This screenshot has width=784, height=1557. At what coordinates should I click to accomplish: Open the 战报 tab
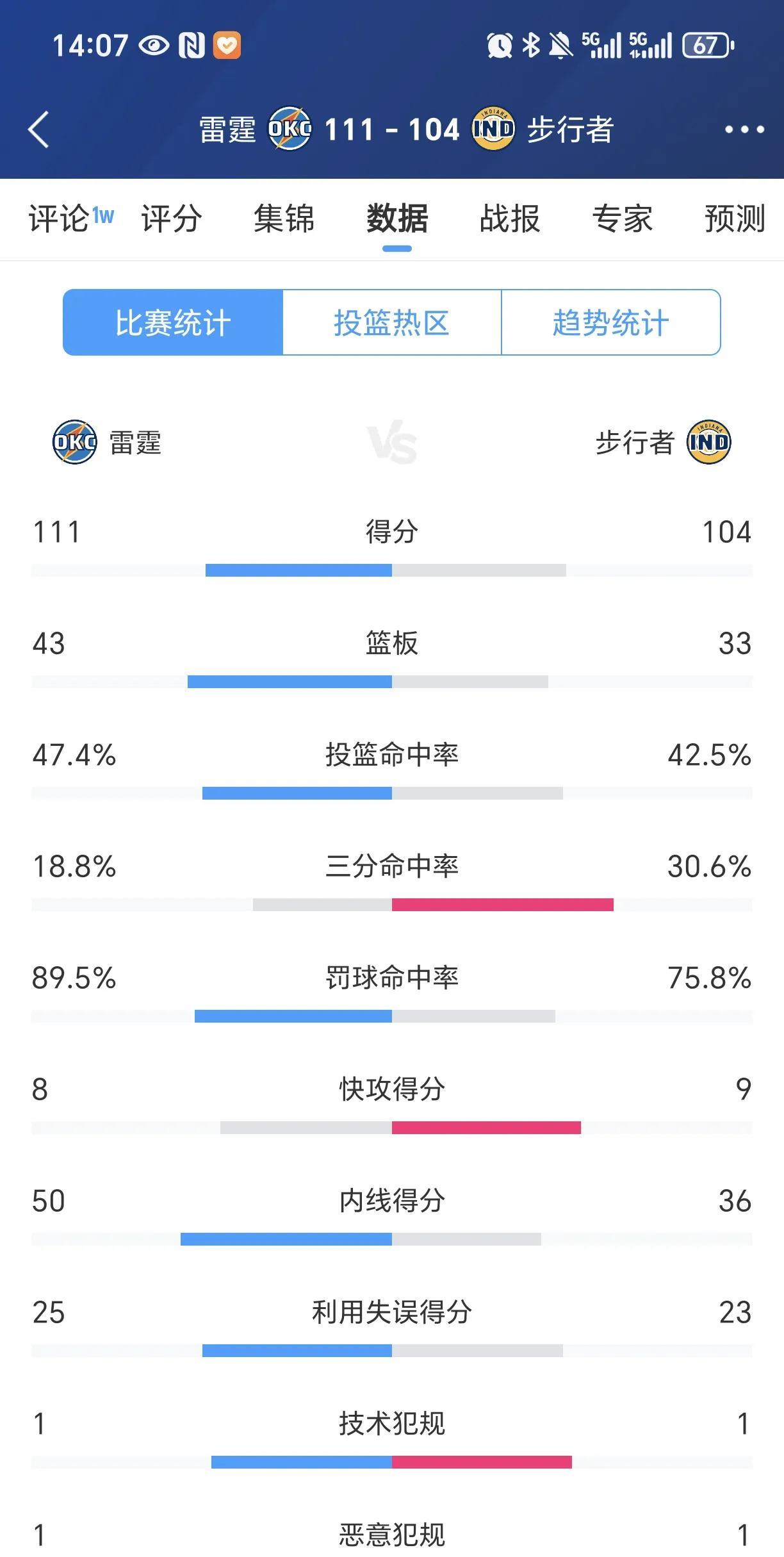(510, 218)
